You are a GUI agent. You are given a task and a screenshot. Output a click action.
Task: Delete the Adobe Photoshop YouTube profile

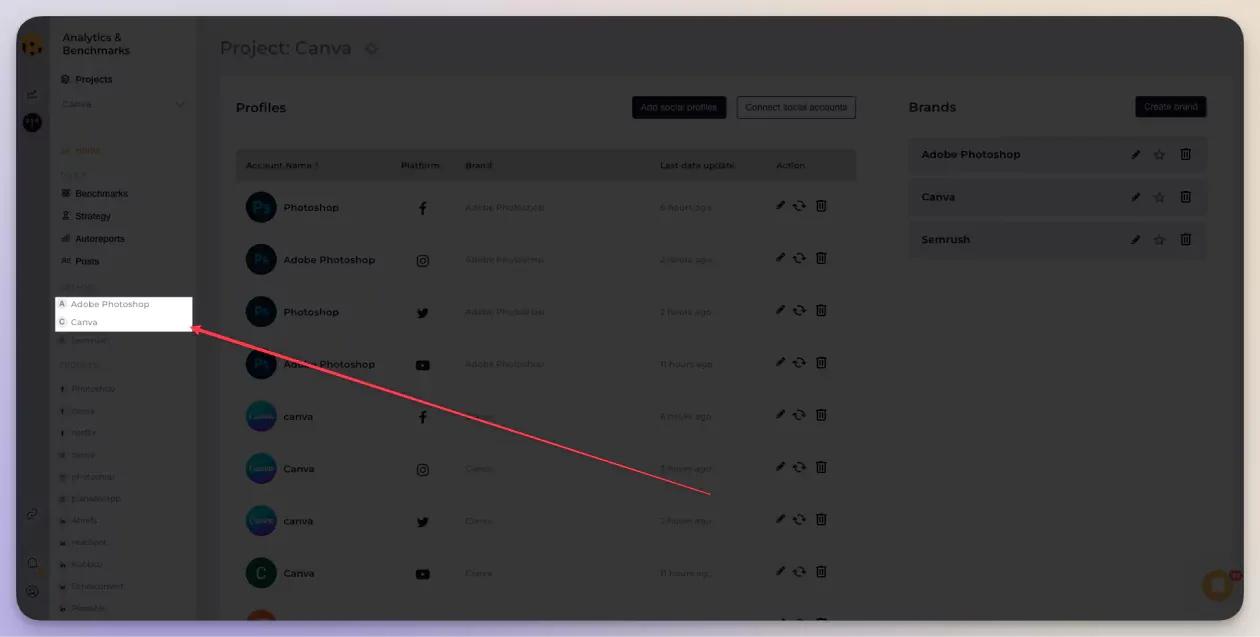[821, 362]
